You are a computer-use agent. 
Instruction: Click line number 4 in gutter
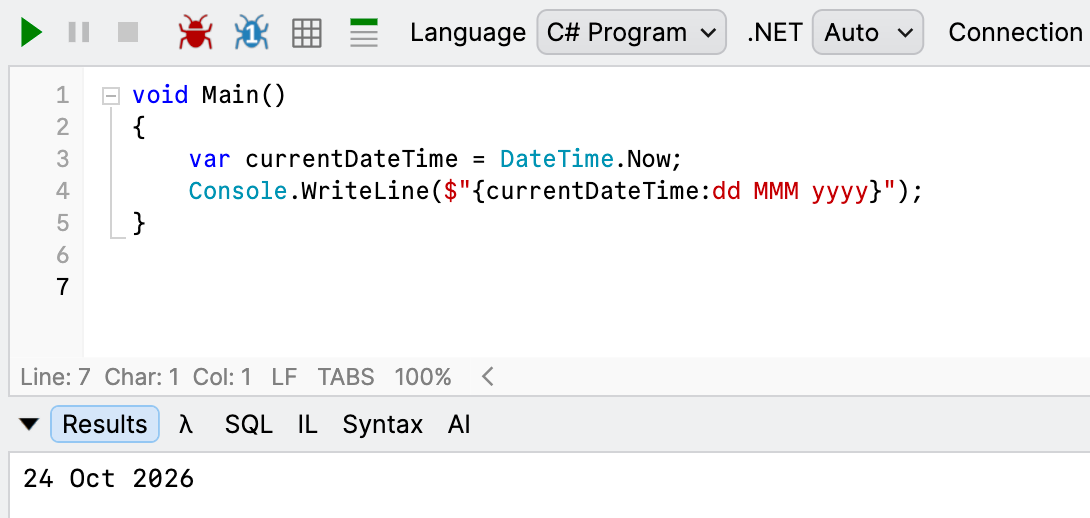[x=63, y=191]
